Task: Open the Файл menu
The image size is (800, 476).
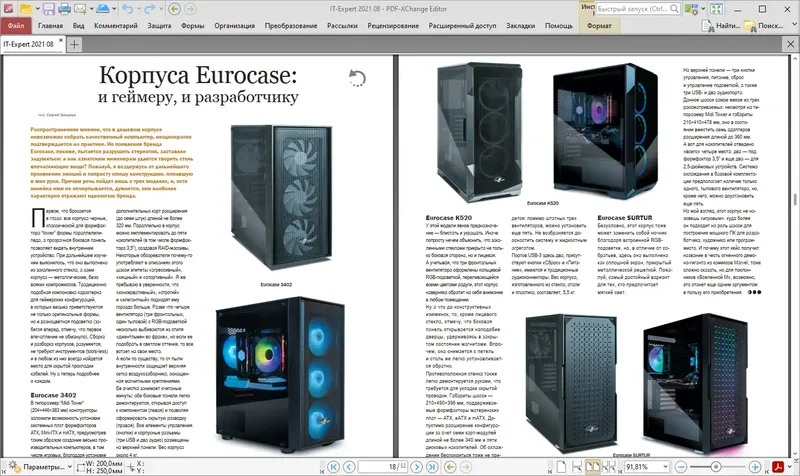Action: pos(16,26)
